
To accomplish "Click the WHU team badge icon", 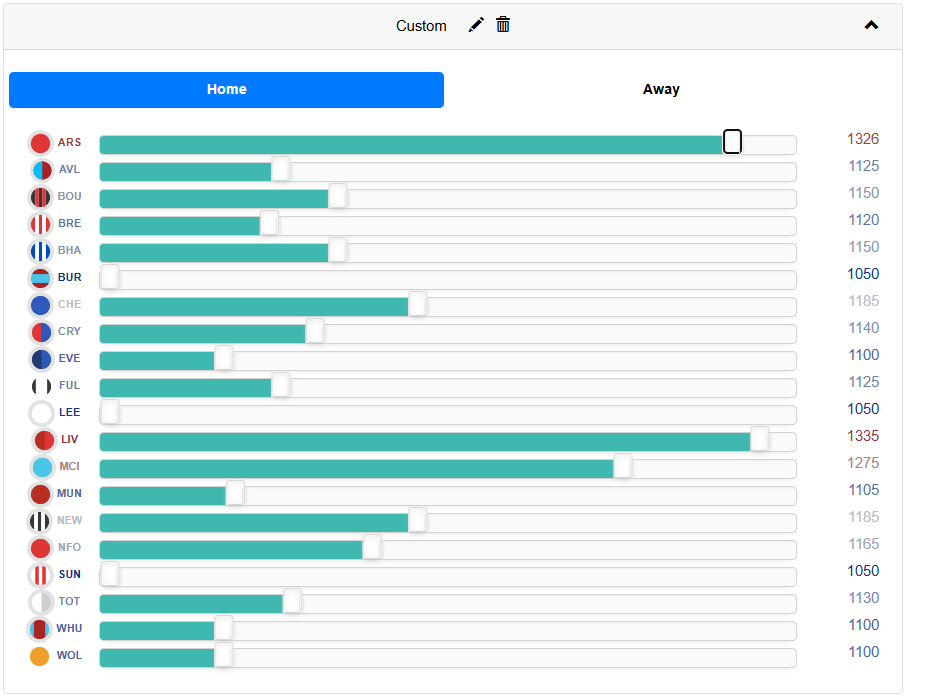I will pos(39,629).
